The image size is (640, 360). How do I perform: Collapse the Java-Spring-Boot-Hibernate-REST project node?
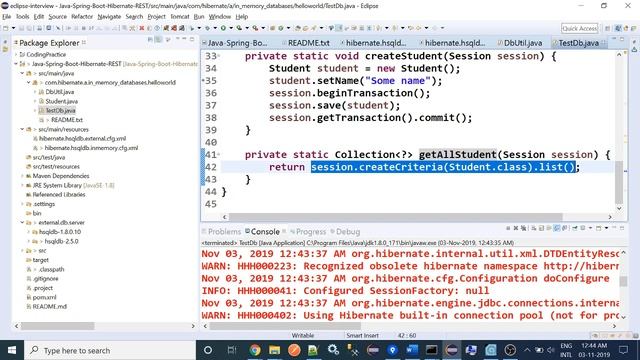click(x=16, y=64)
